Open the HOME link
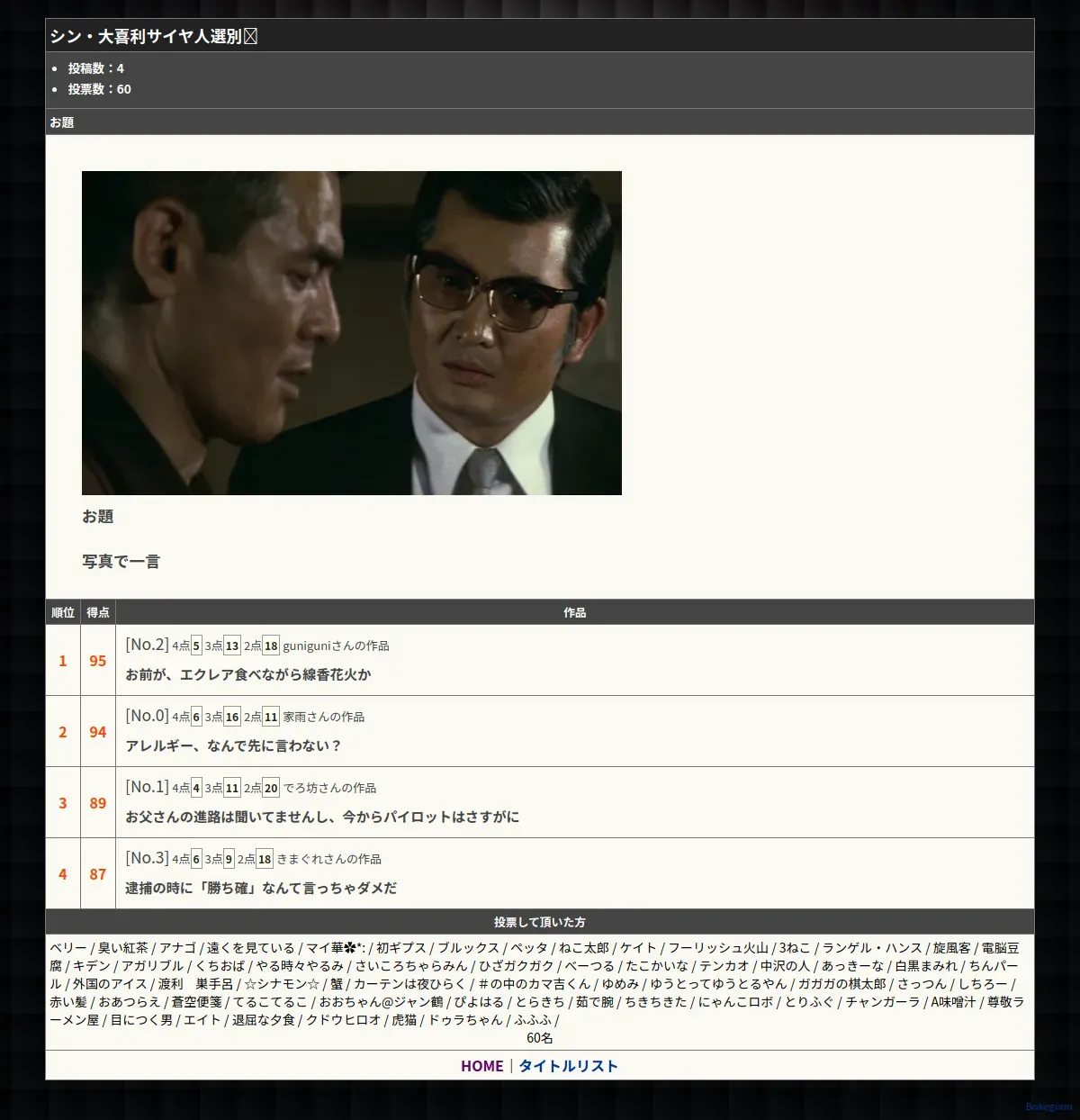Image resolution: width=1080 pixels, height=1120 pixels. [x=481, y=1066]
